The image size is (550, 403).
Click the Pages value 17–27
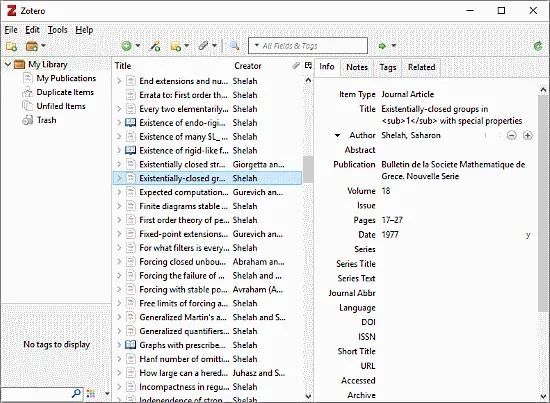tap(392, 220)
